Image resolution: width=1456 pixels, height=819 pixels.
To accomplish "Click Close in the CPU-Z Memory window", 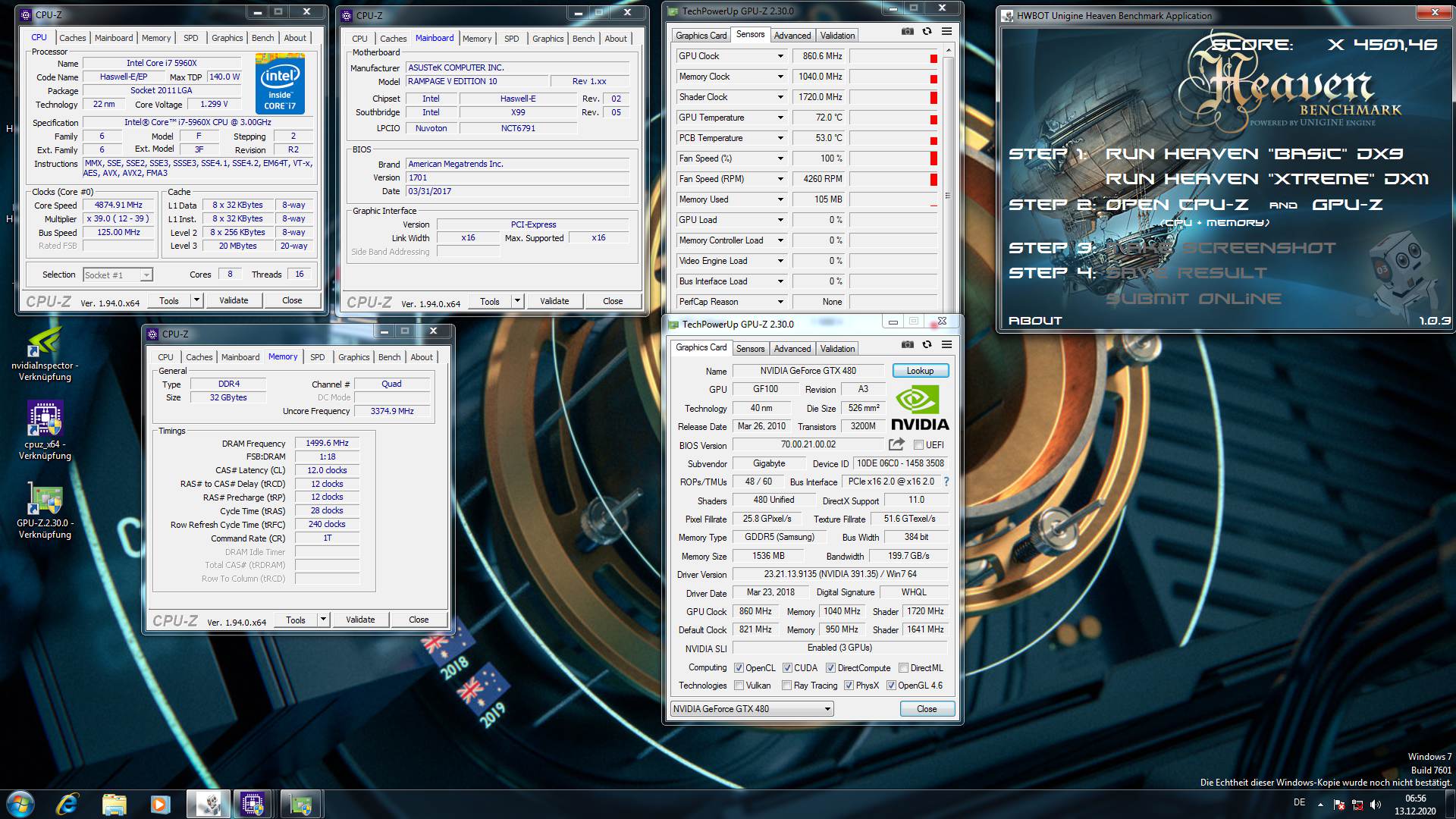I will pyautogui.click(x=419, y=620).
